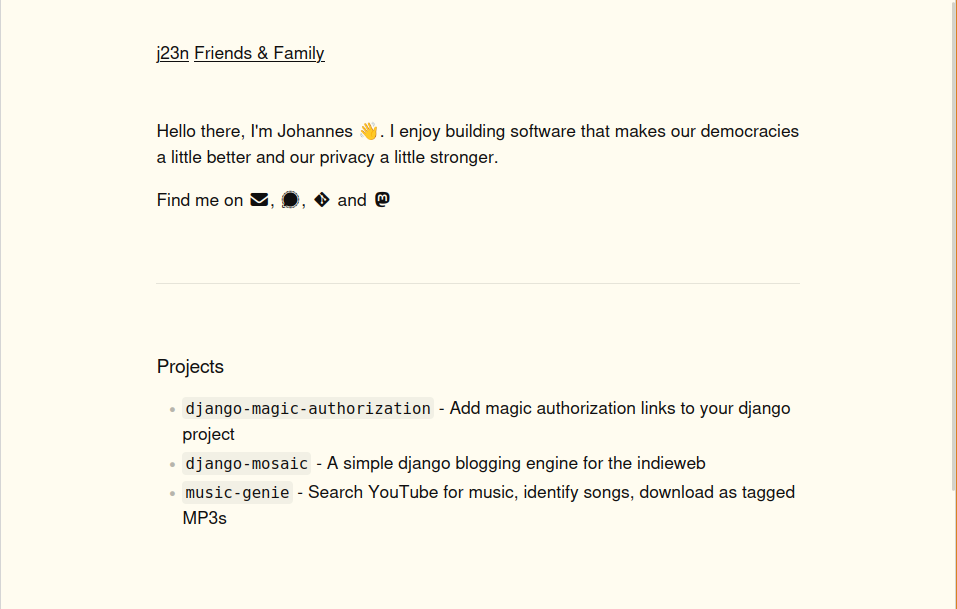Click the "Search YouTube for music" description
957x609 pixels.
pyautogui.click(x=550, y=492)
